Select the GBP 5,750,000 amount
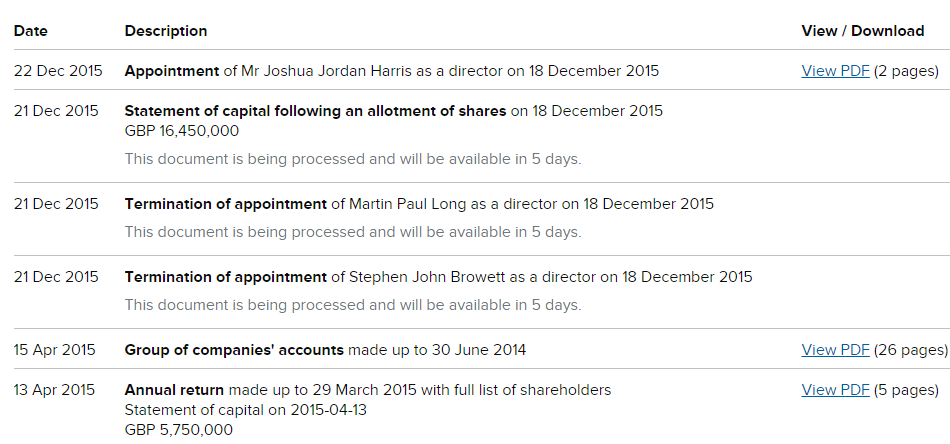The width and height of the screenshot is (950, 444). [179, 430]
